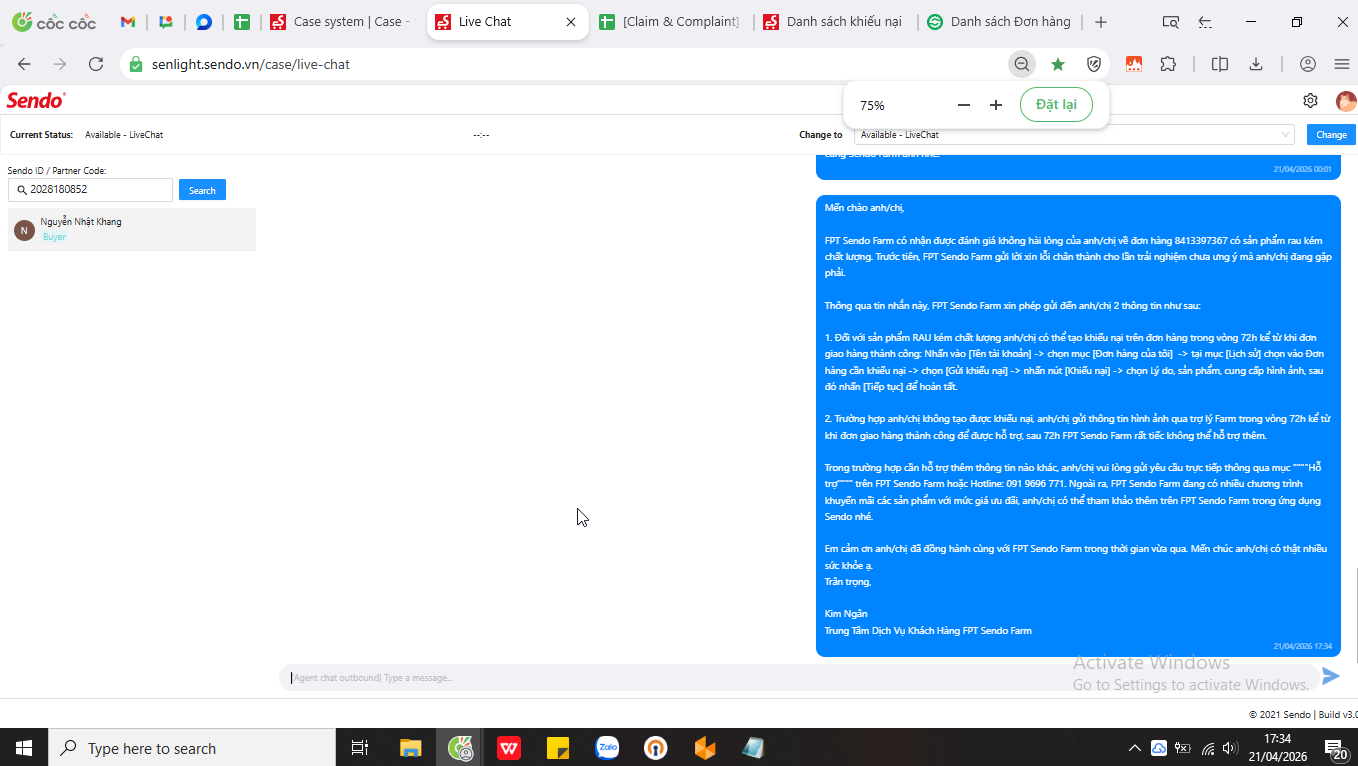Open the notepad app on taskbar
Viewport: 1358px width, 766px height.
pos(753,748)
